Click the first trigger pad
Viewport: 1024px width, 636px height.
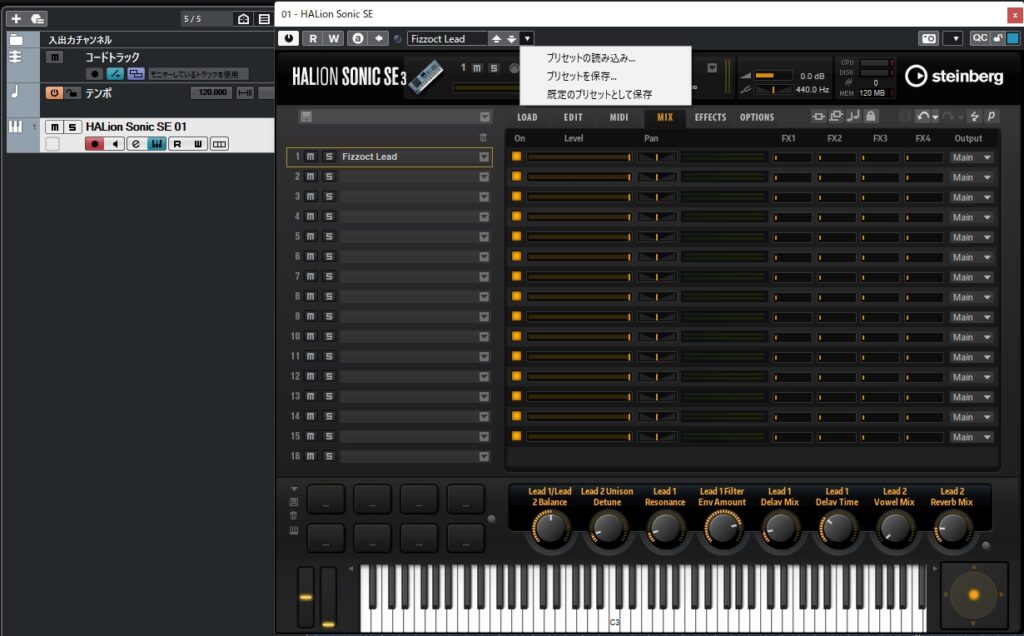[326, 498]
